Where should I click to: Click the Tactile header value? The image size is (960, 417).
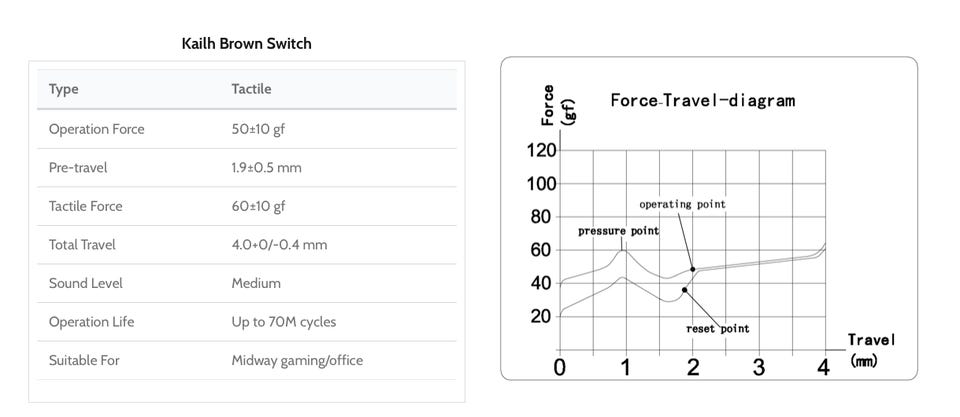pyautogui.click(x=251, y=89)
